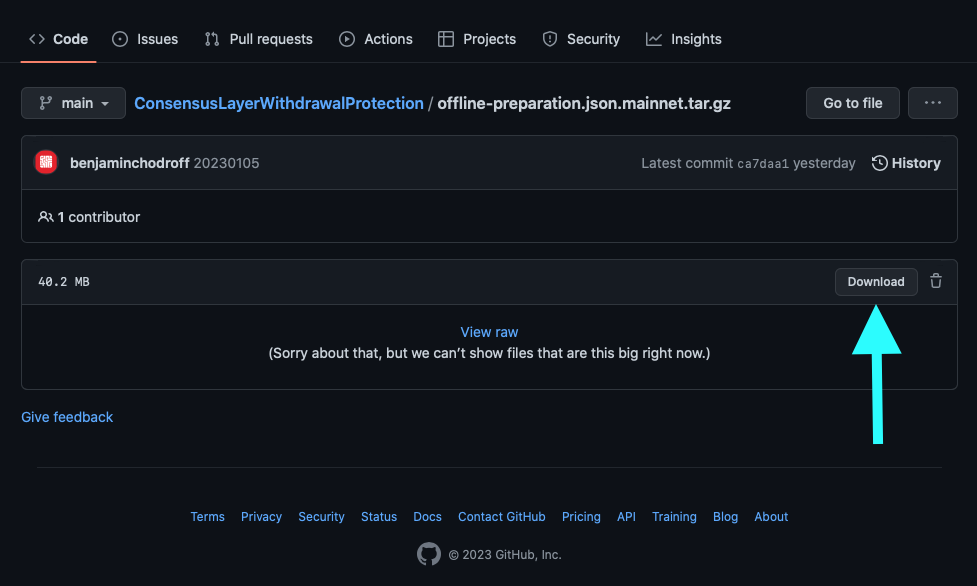
Task: Click the View raw link
Action: (x=489, y=332)
